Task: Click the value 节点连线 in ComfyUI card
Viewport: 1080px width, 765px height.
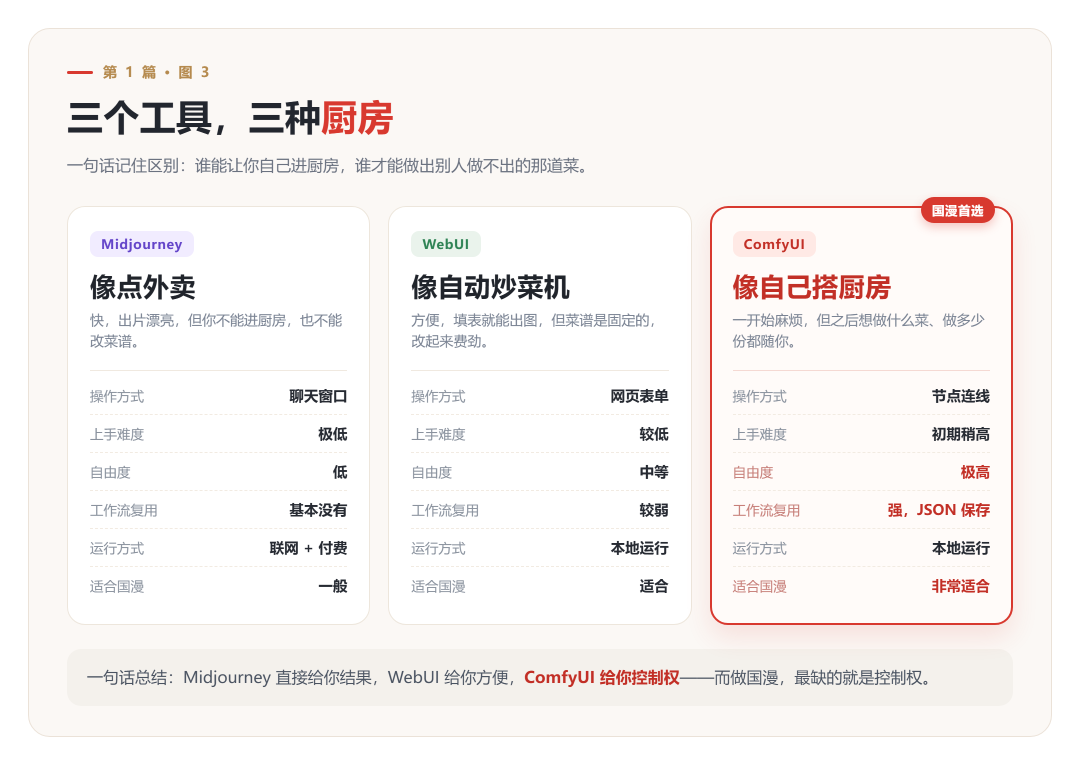Action: [961, 397]
